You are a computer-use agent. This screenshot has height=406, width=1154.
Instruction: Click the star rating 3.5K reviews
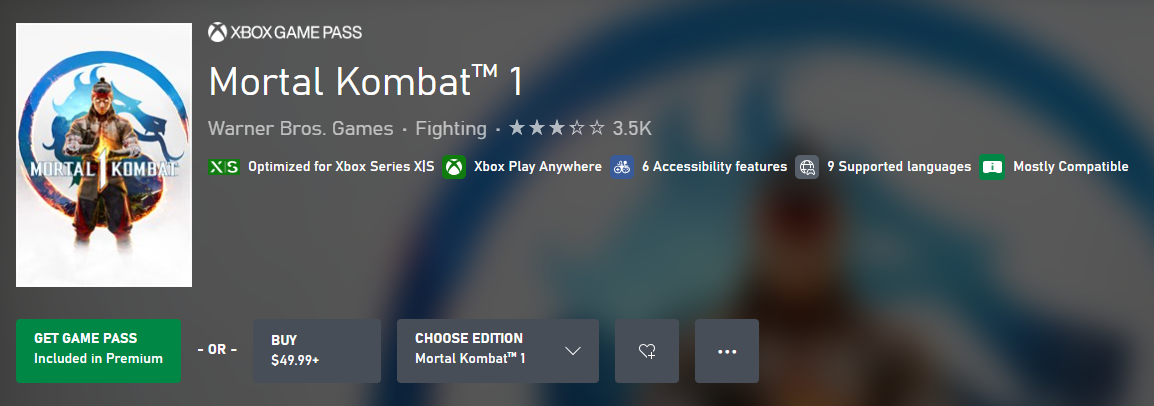click(580, 129)
